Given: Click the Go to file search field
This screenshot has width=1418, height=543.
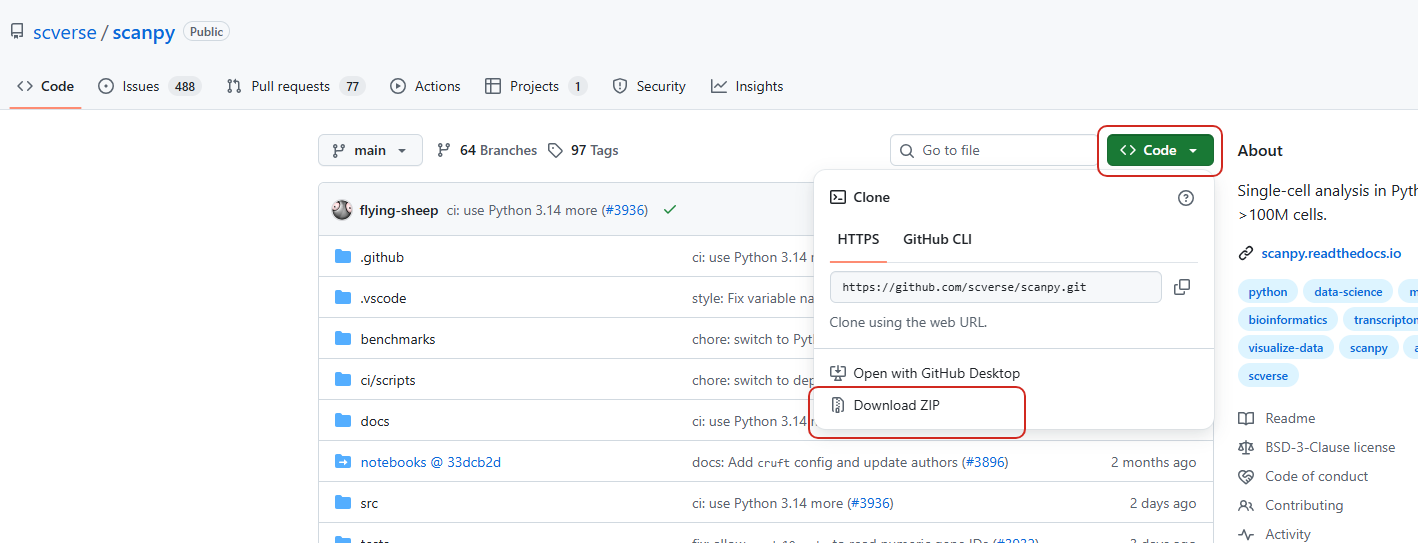Looking at the screenshot, I should tap(994, 150).
